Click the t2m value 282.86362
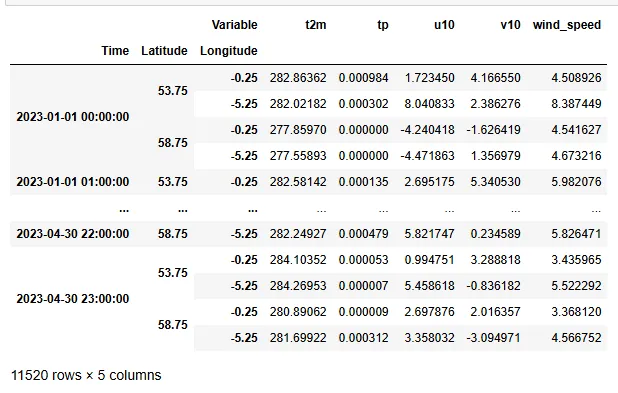This screenshot has width=618, height=393. (298, 78)
